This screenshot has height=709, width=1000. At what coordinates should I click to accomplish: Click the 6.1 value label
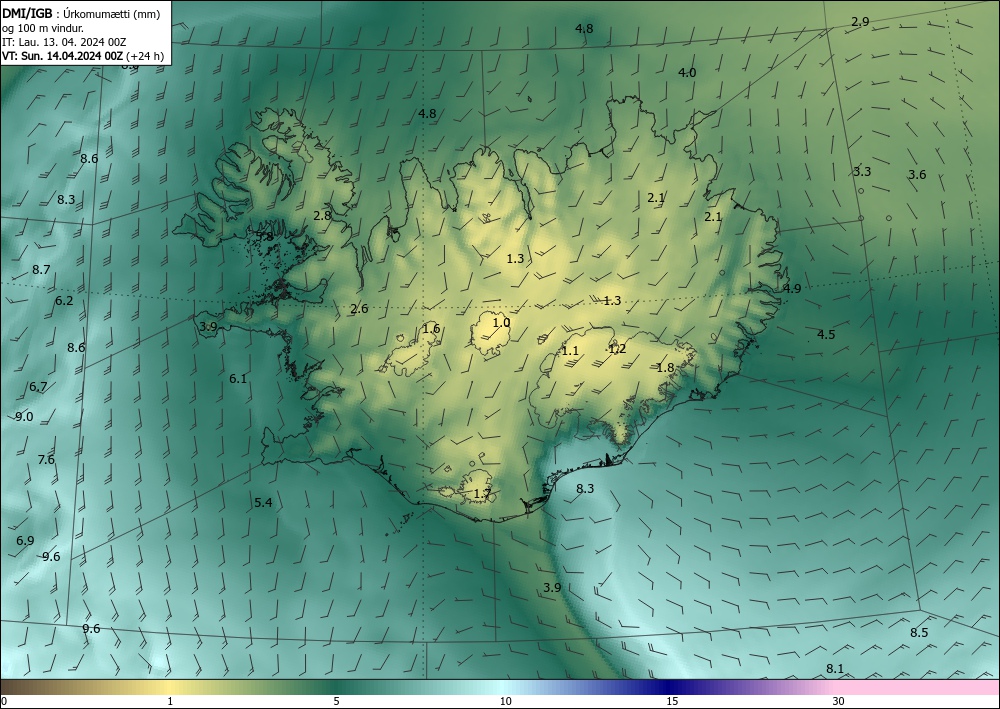[238, 379]
